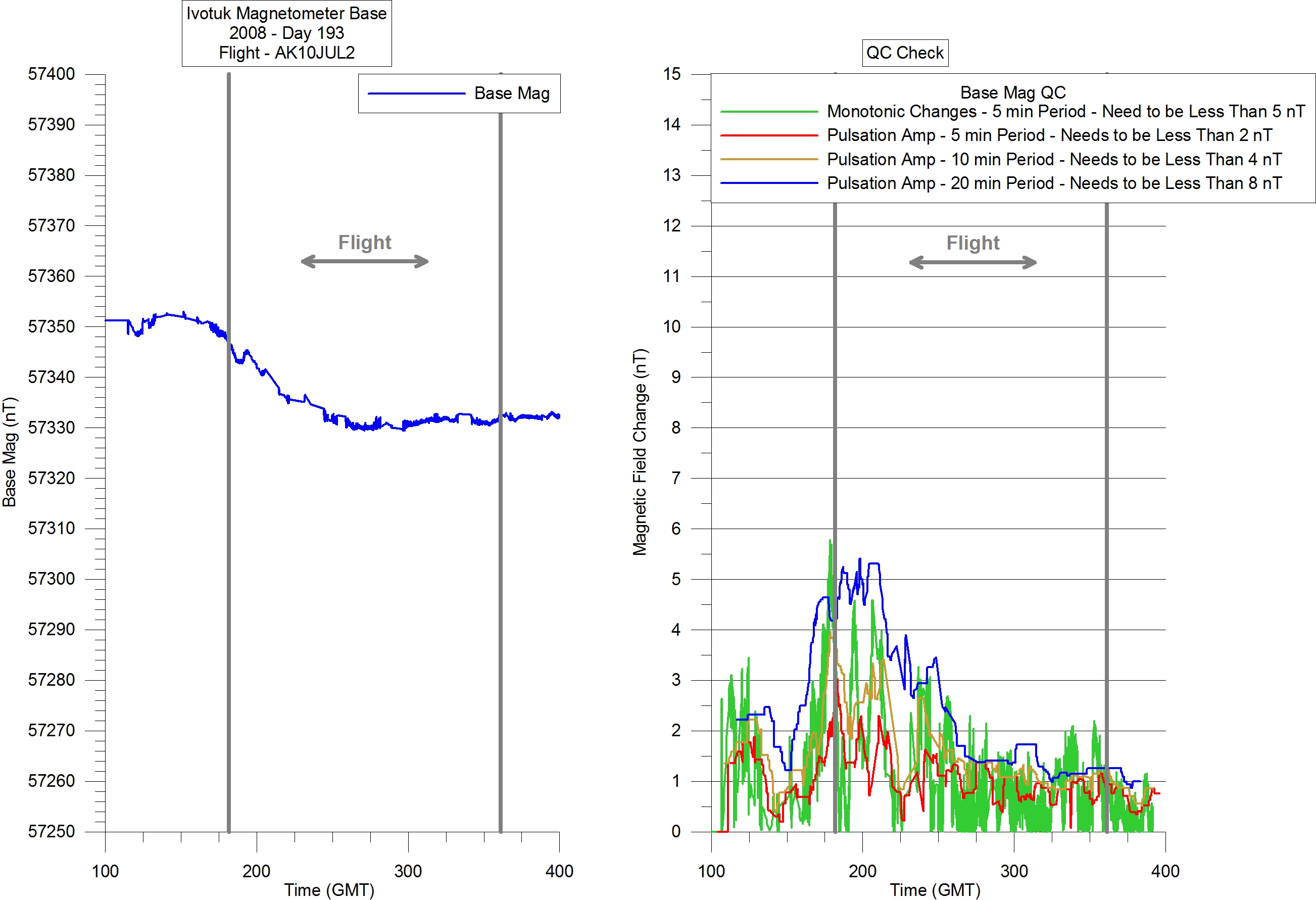
Task: Click the 57400 tick label on left axis
Action: pyautogui.click(x=51, y=74)
